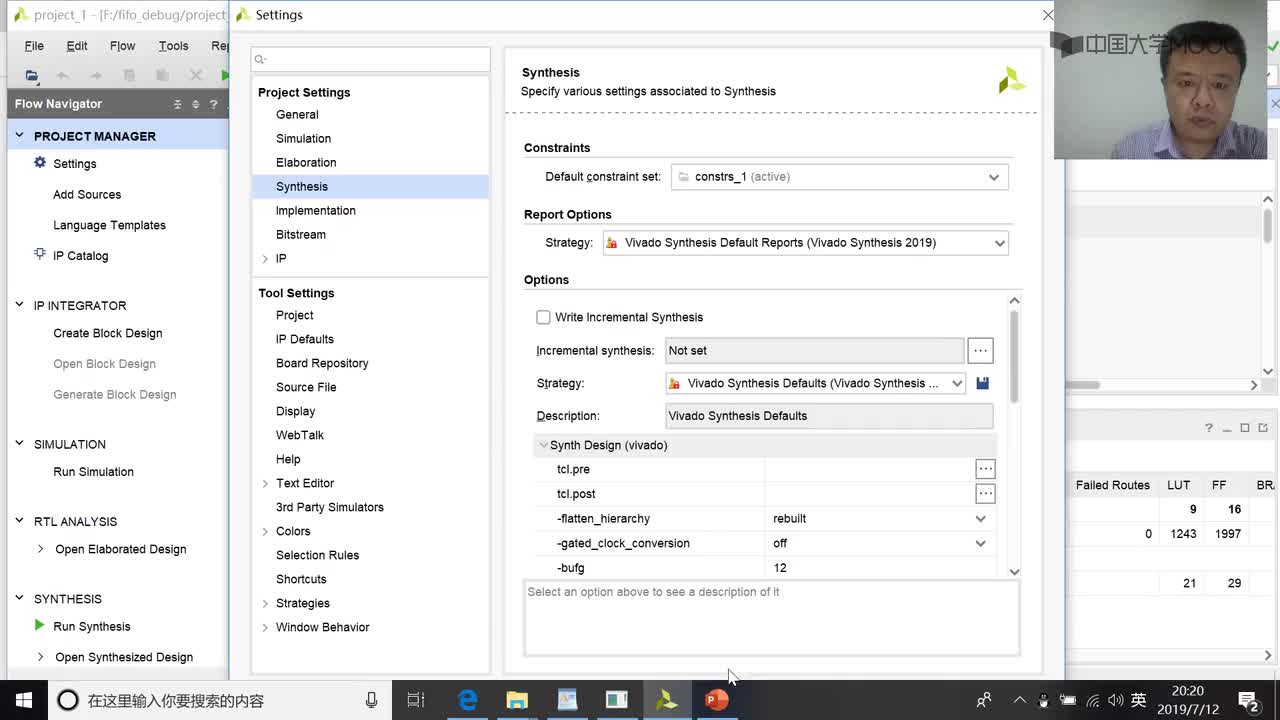This screenshot has width=1280, height=720.
Task: Click search magnifier in Settings search box
Action: click(x=260, y=59)
